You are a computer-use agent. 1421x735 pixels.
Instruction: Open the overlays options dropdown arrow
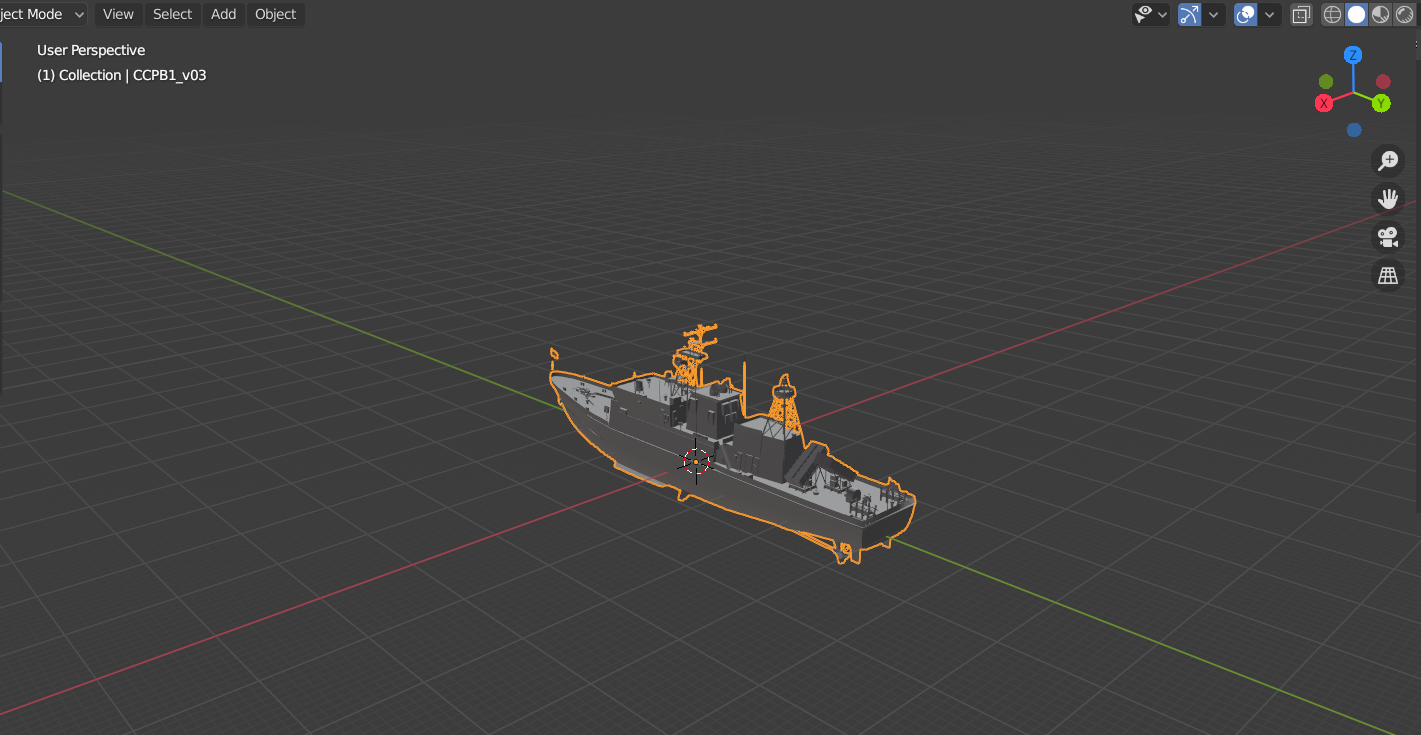click(1270, 14)
